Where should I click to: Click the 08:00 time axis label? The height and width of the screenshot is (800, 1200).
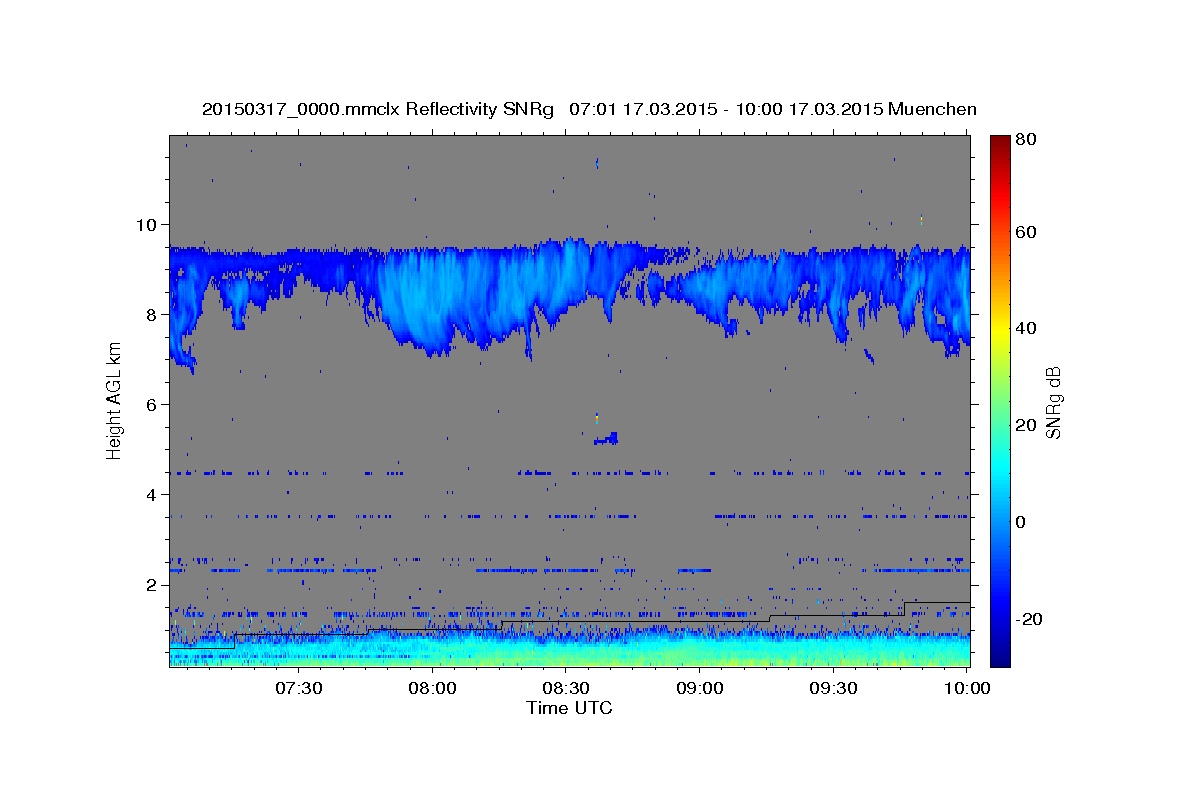[432, 688]
